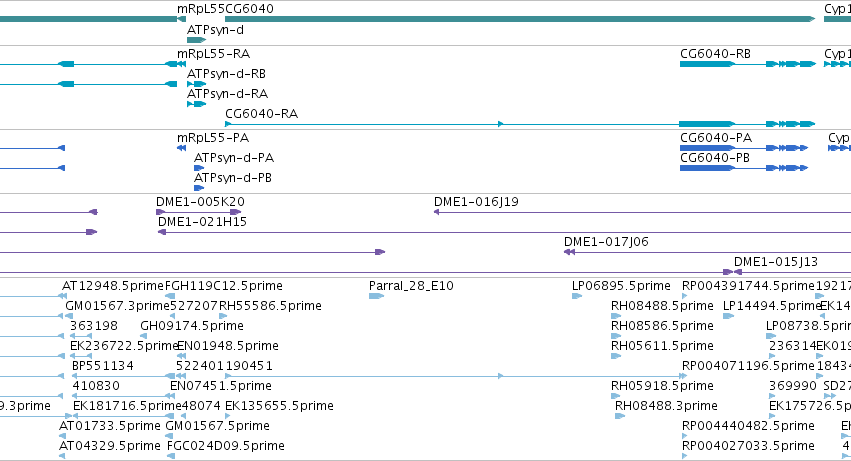Select the ATPsyn-d-RB transcript label

[226, 74]
